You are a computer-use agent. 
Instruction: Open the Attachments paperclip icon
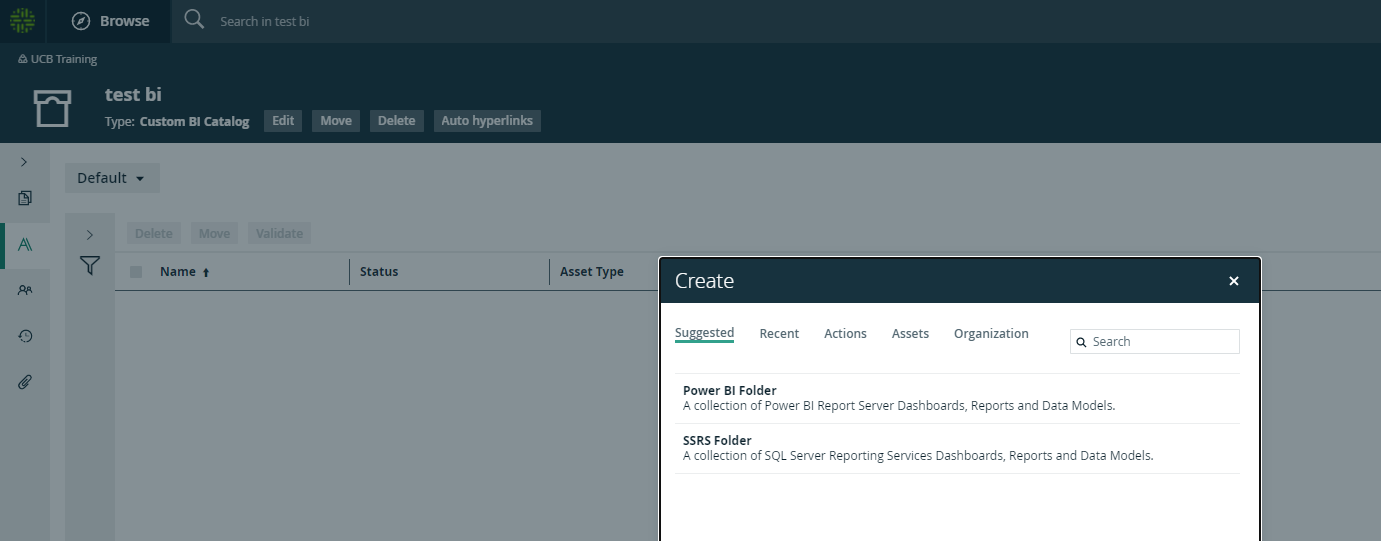tap(25, 382)
